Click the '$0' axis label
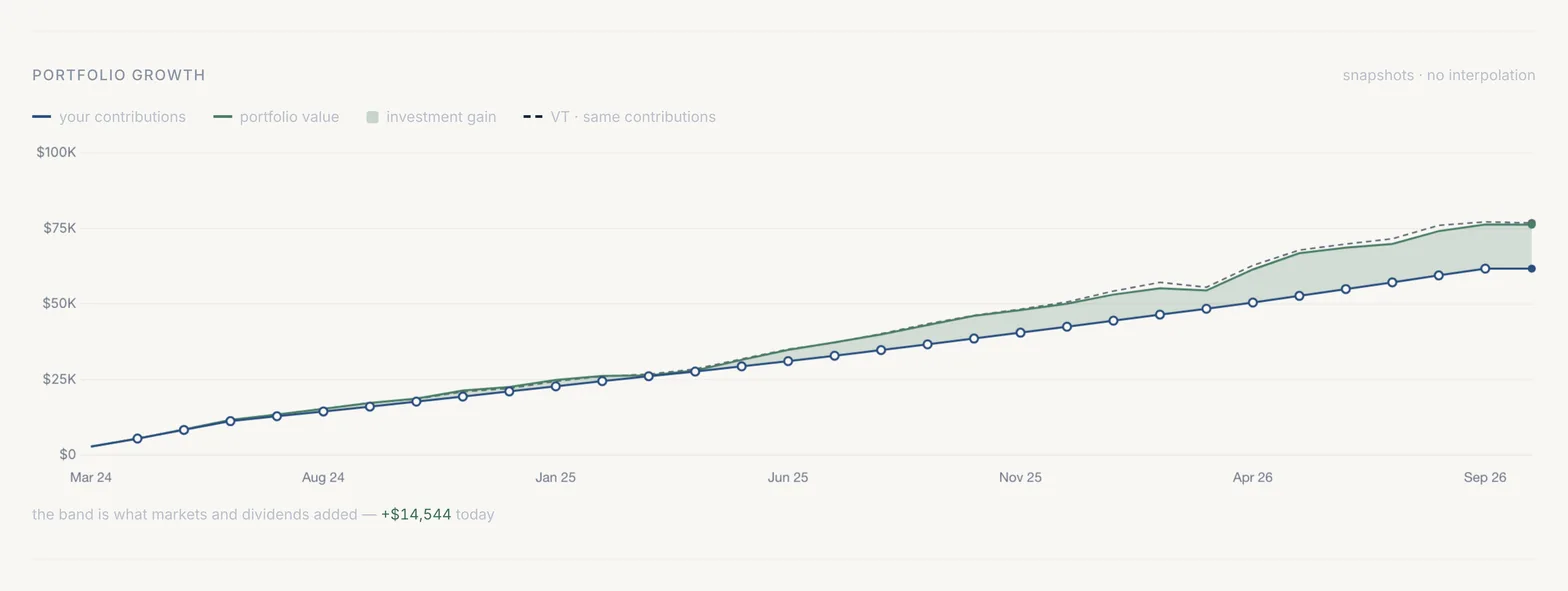This screenshot has height=591, width=1568. [x=68, y=455]
